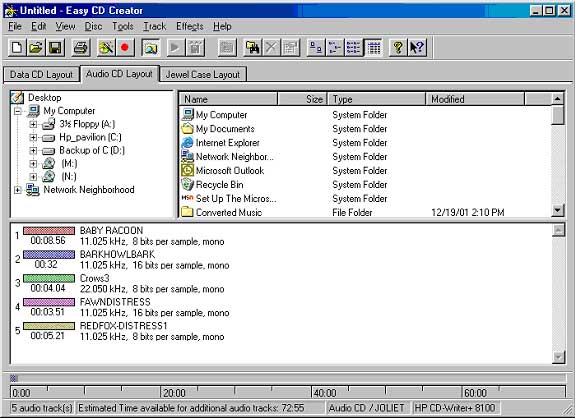
Task: Sort file list by Type column
Action: [x=377, y=99]
